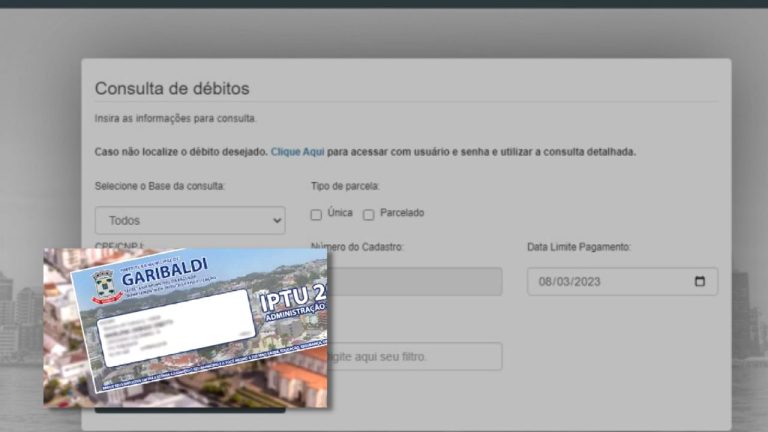
Task: Check the Parcelado parcel type checkbox
Action: (x=369, y=215)
